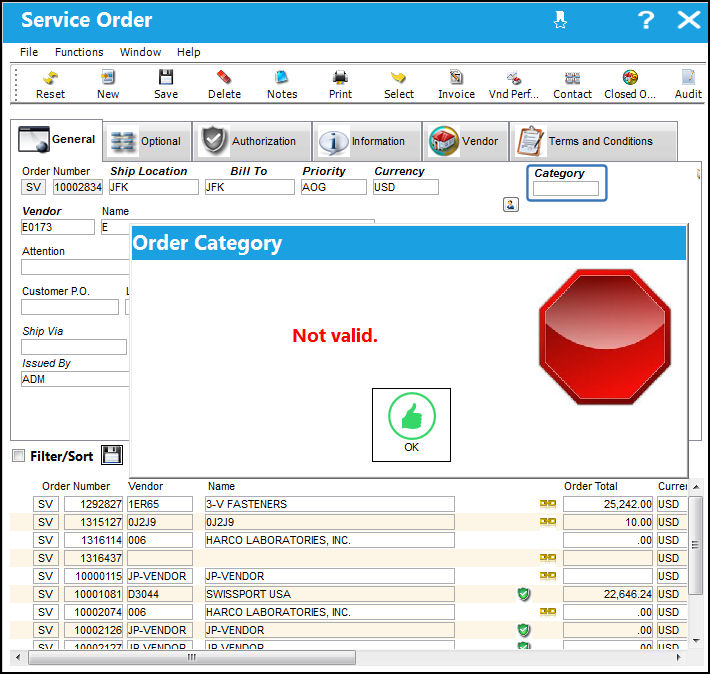Viewport: 710px width, 674px height.
Task: Click link icon on order 10000115 row
Action: pos(548,576)
